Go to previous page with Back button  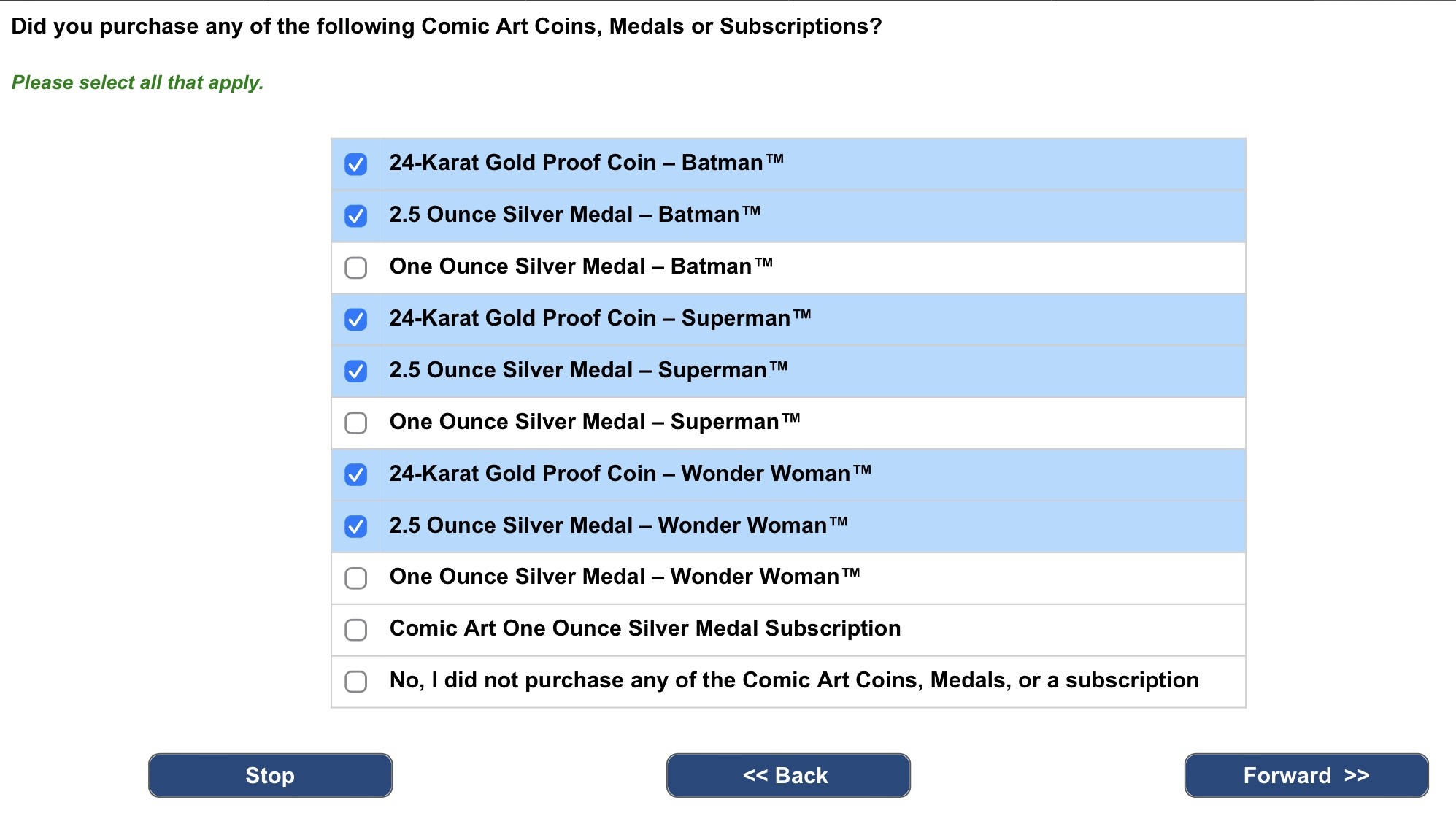pos(787,775)
